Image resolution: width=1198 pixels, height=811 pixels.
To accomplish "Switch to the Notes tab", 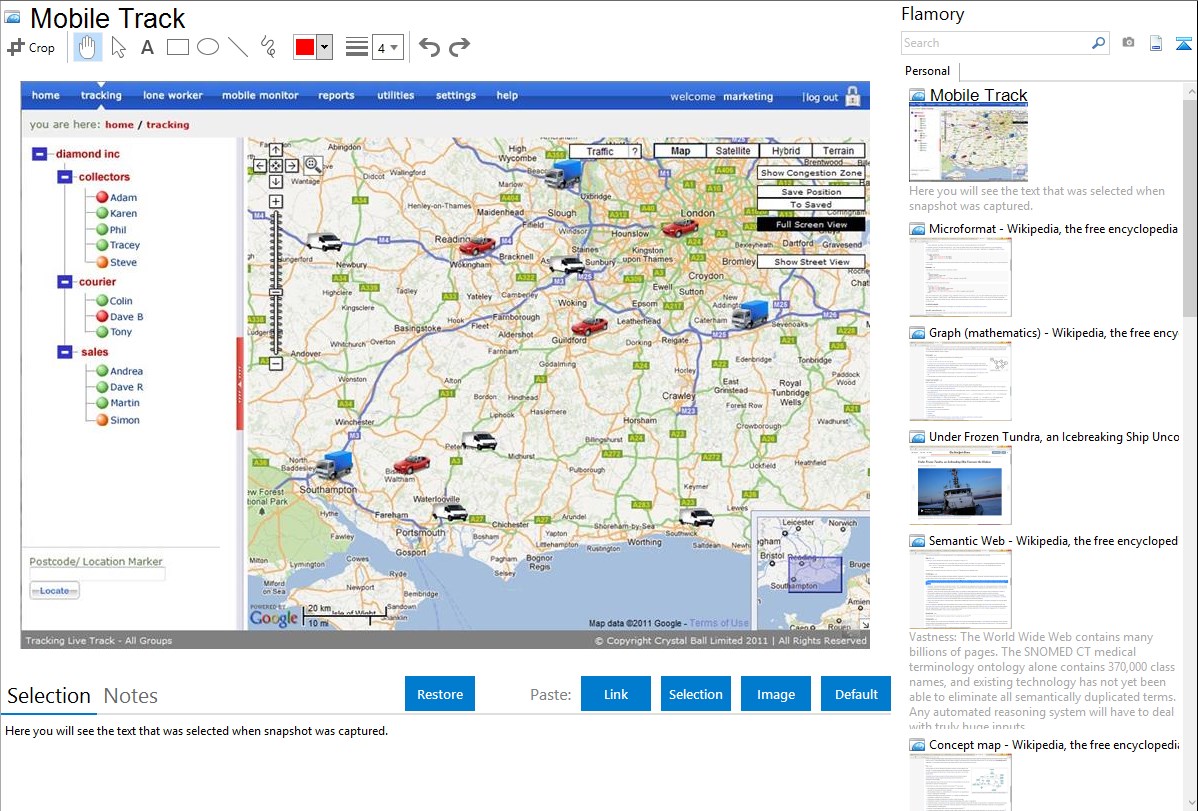I will (131, 696).
